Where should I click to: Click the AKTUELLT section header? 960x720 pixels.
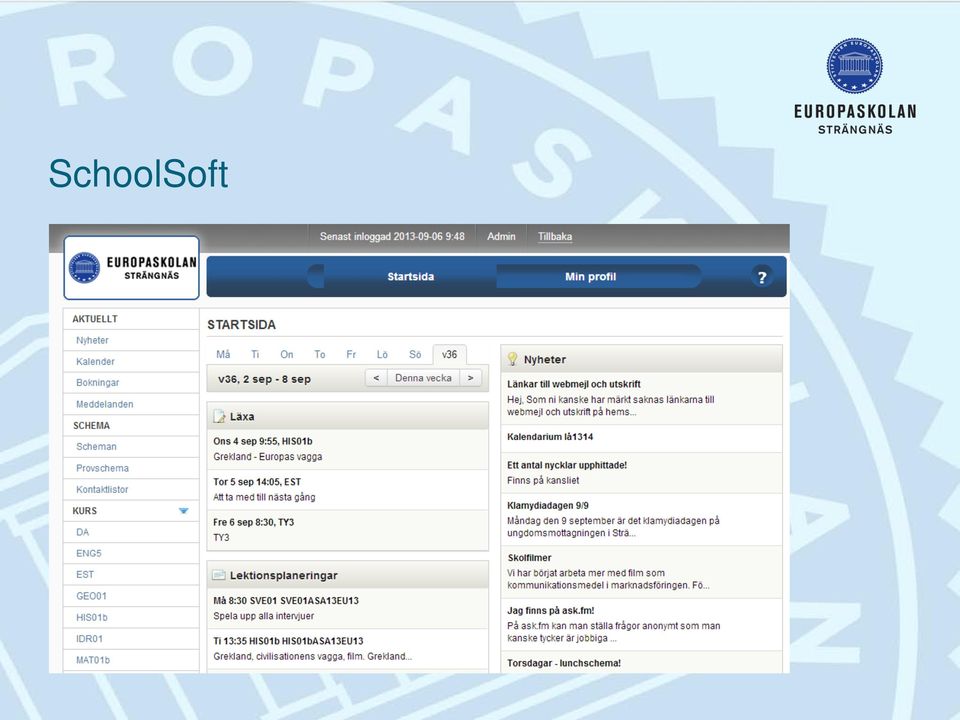[x=95, y=319]
